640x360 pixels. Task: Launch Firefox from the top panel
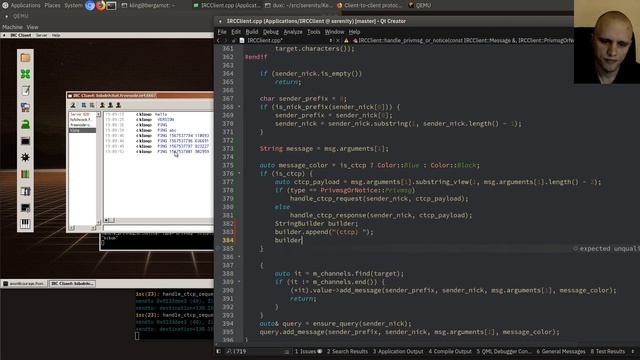(x=100, y=5)
